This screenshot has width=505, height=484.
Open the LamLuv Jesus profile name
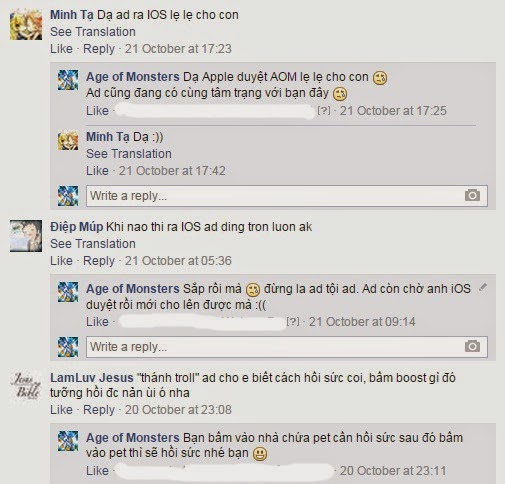[92, 378]
